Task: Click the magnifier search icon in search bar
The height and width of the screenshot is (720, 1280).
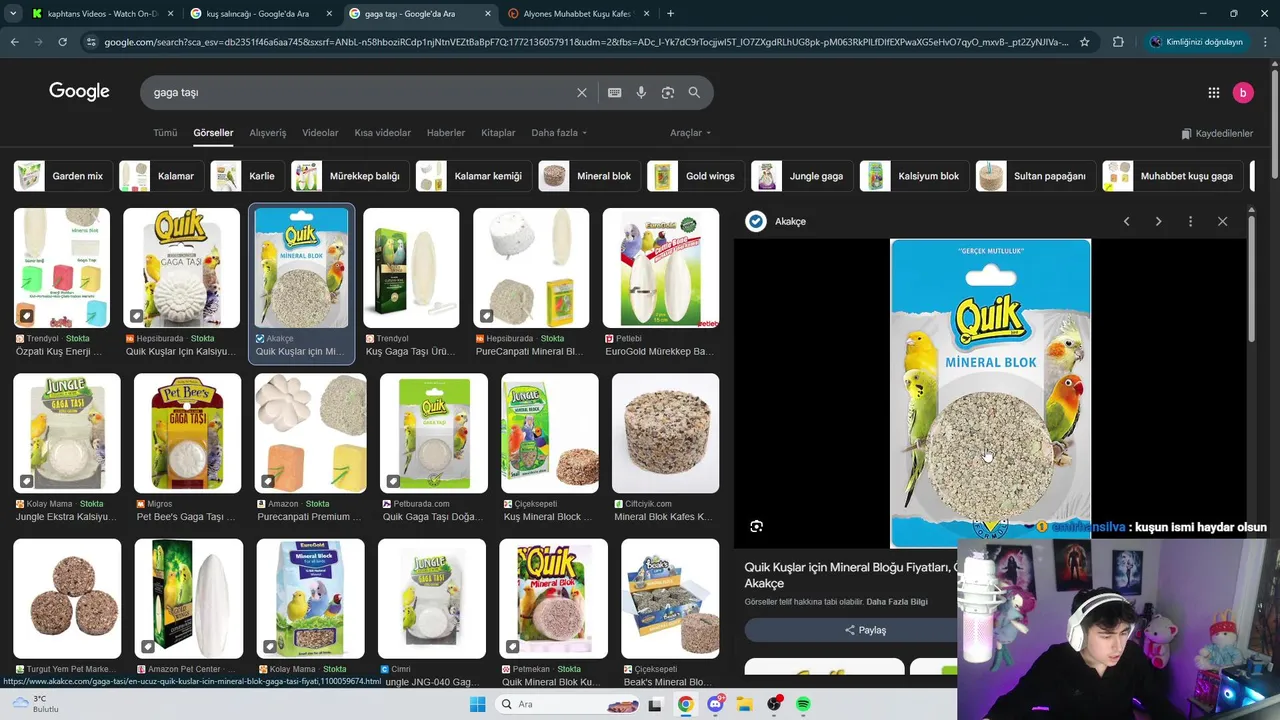Action: point(694,92)
